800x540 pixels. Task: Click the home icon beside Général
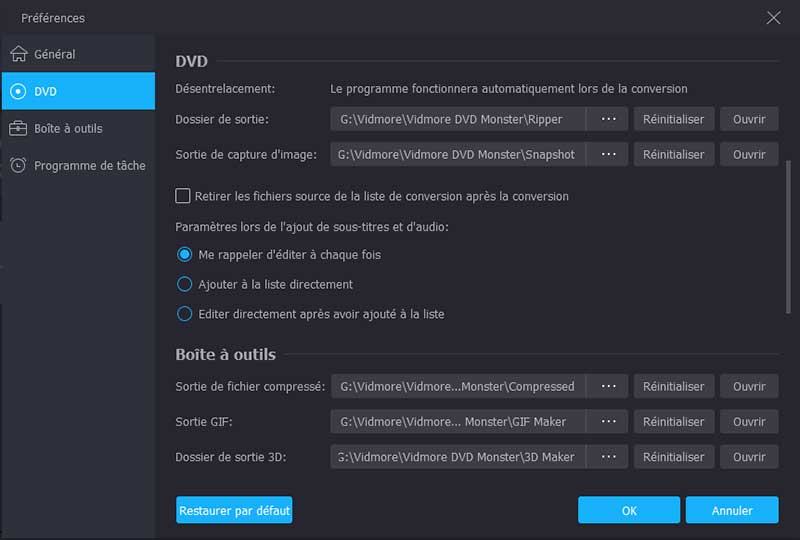click(18, 54)
